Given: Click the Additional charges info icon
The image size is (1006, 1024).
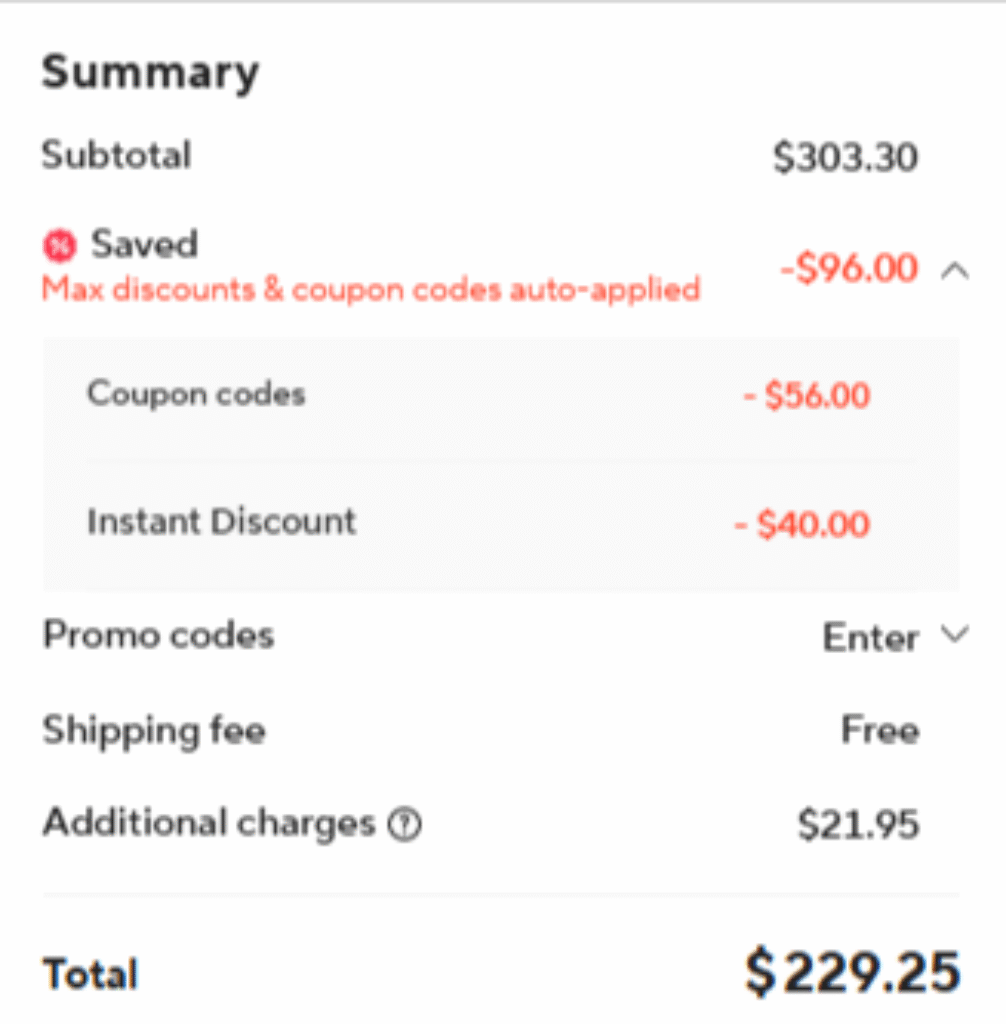Looking at the screenshot, I should pos(405,825).
